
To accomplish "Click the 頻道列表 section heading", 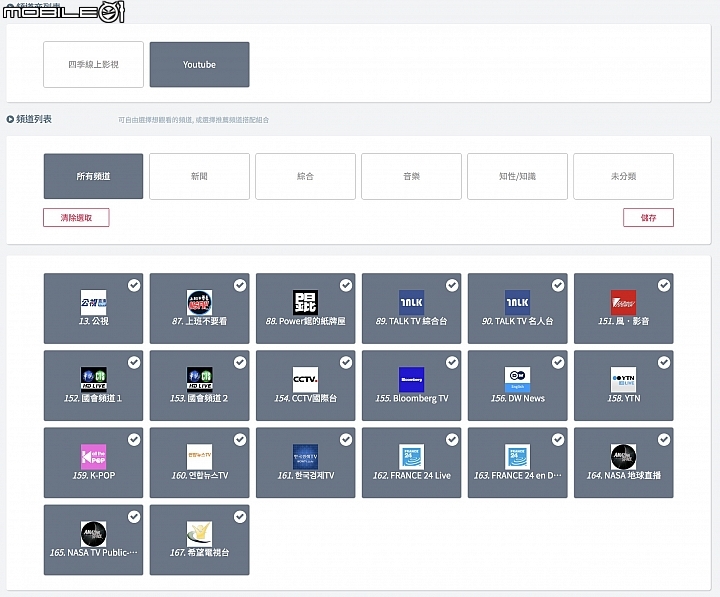I will [x=34, y=119].
